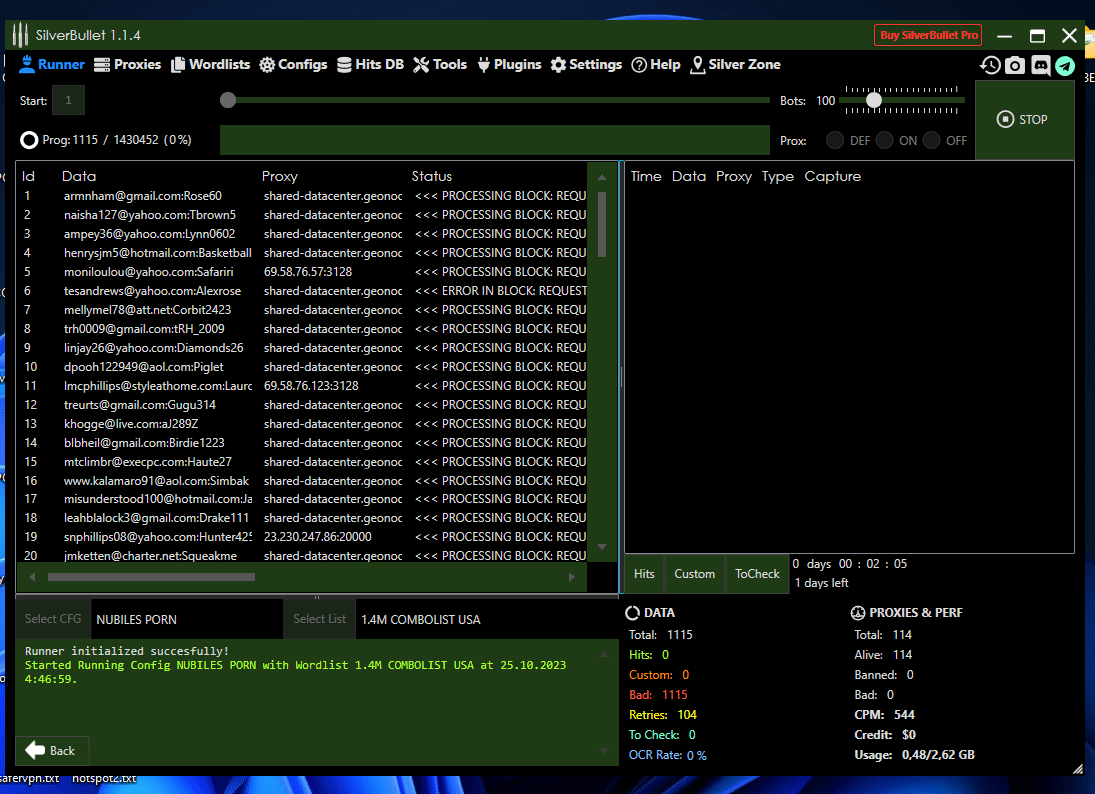
Task: Click the horizontal scrollbar thumb under data list
Action: click(151, 577)
